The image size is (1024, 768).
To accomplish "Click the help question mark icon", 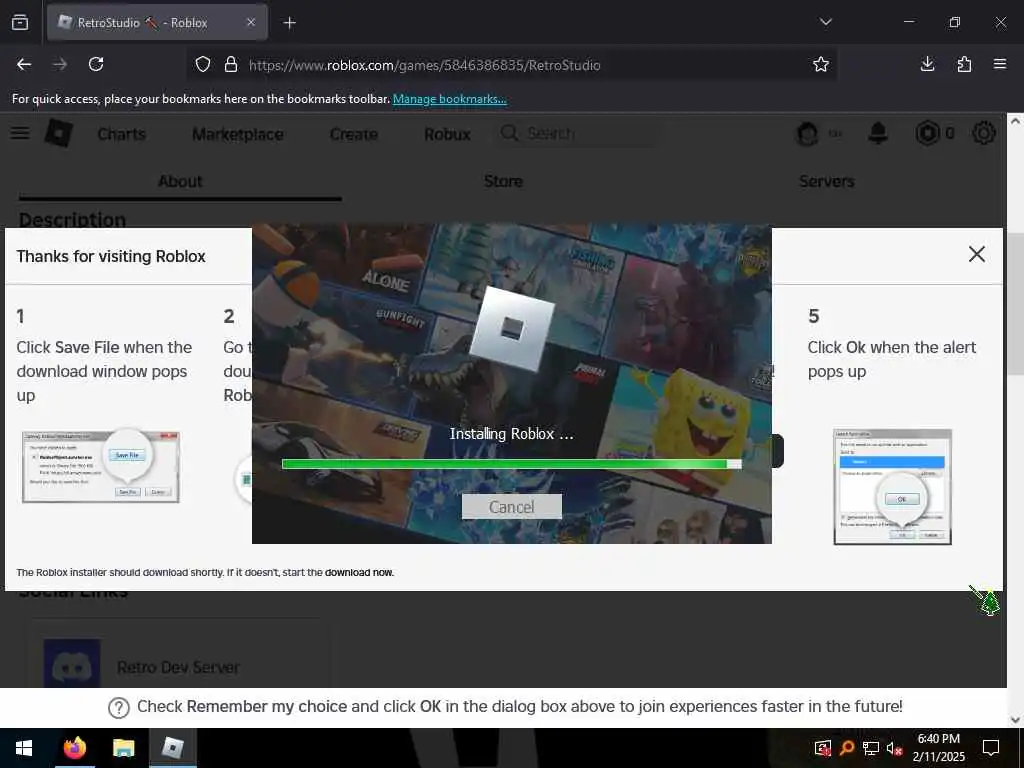I will (119, 707).
